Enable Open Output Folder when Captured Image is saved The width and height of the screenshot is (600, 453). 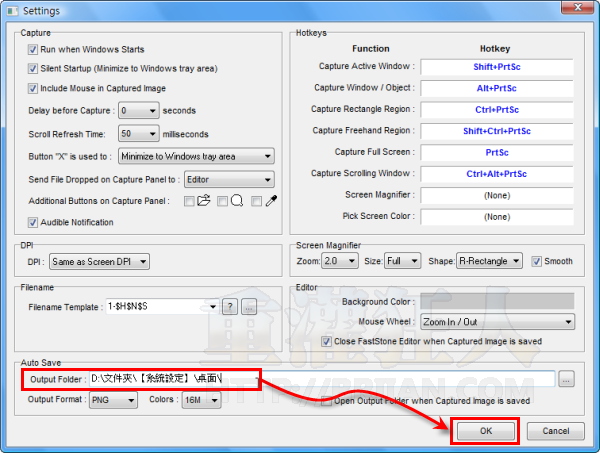tap(327, 400)
